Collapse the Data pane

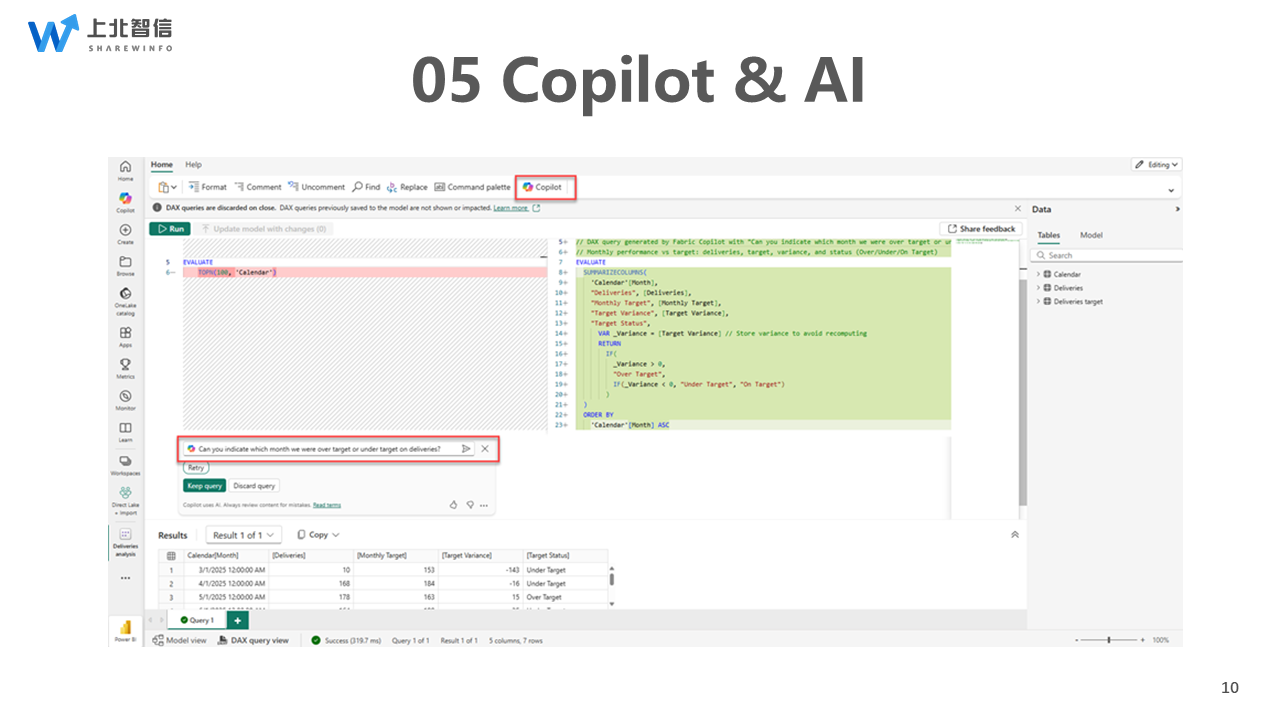coord(1177,209)
